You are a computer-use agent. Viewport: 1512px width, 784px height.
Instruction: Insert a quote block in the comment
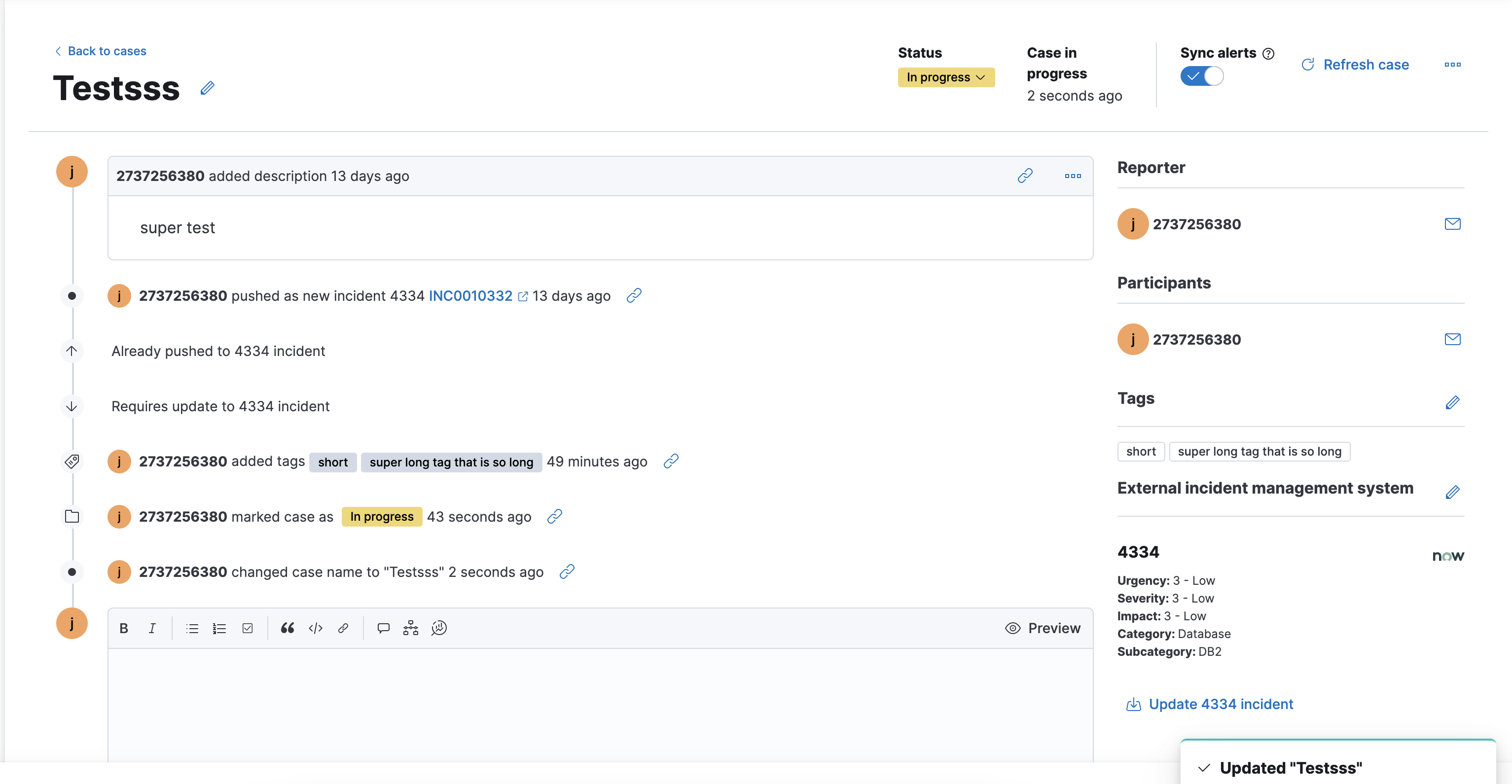[x=287, y=628]
